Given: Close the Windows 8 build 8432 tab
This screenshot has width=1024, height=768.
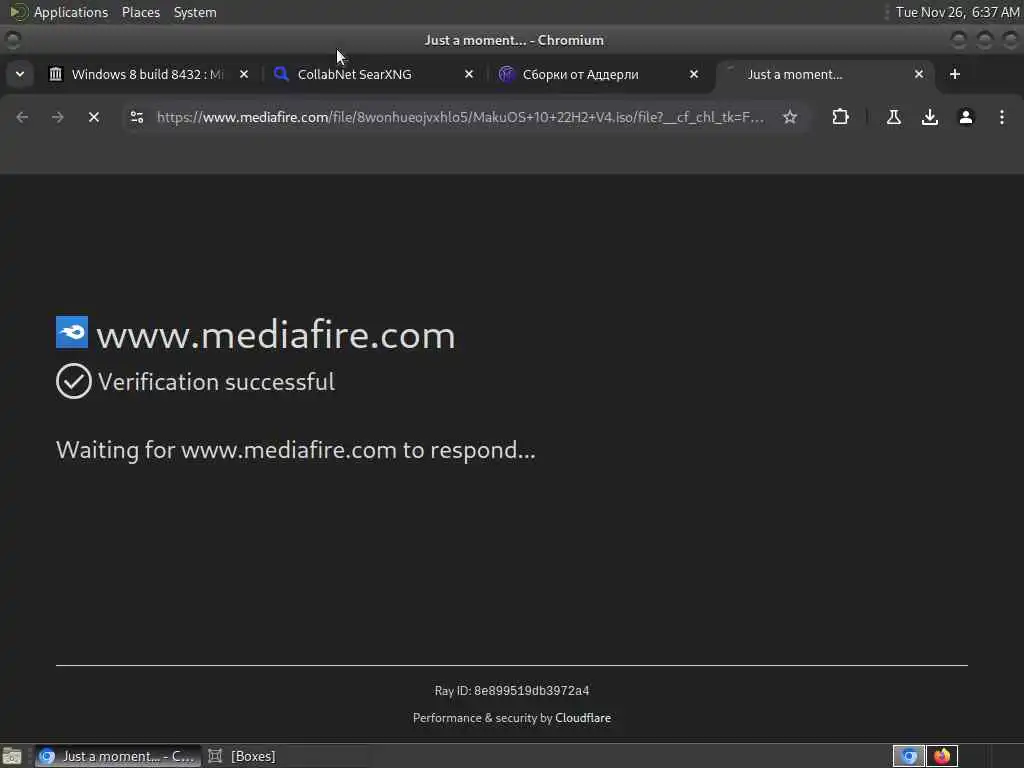Looking at the screenshot, I should [244, 74].
